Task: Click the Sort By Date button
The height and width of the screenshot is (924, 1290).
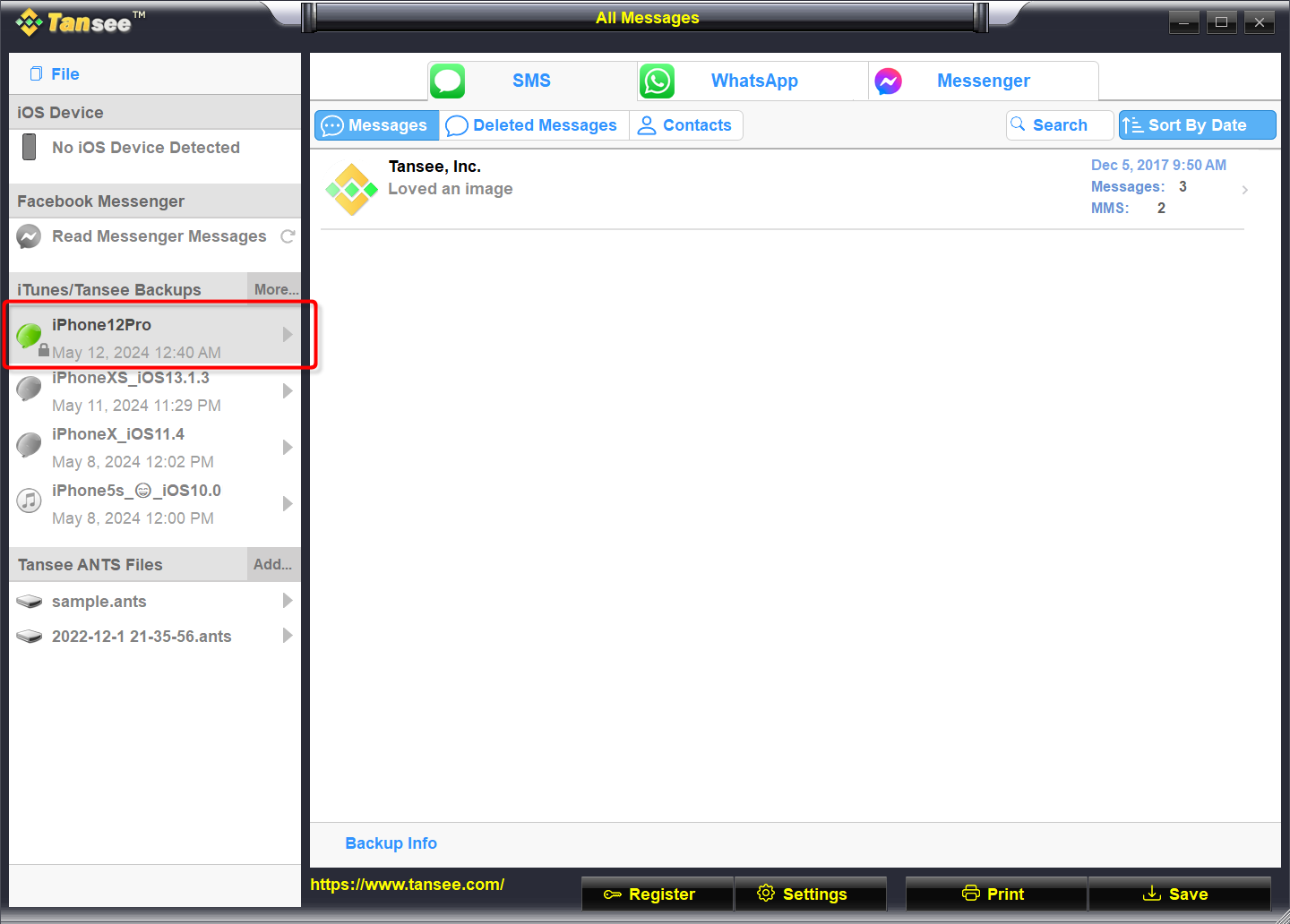Action: (x=1197, y=125)
